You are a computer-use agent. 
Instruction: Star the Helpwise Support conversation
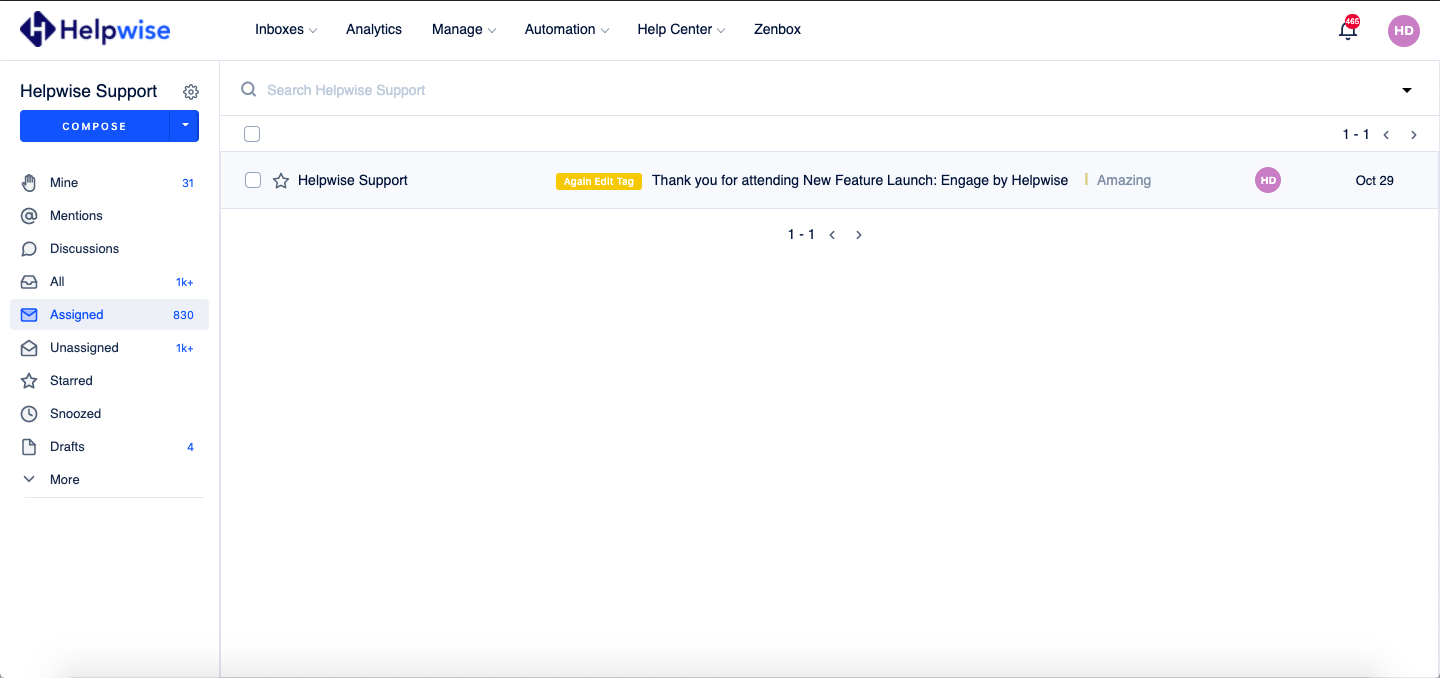pyautogui.click(x=281, y=181)
